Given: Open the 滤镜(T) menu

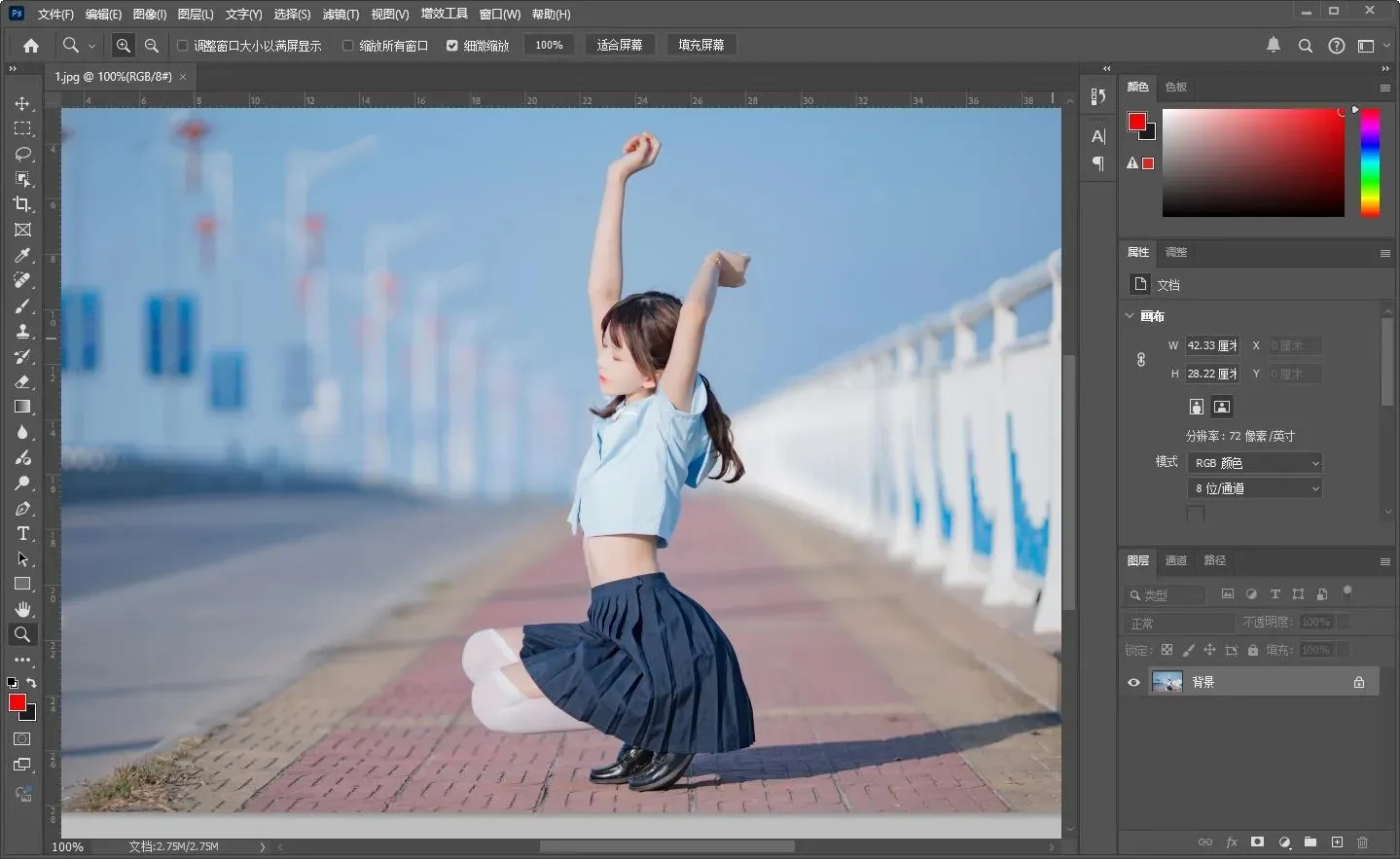Looking at the screenshot, I should click(341, 14).
